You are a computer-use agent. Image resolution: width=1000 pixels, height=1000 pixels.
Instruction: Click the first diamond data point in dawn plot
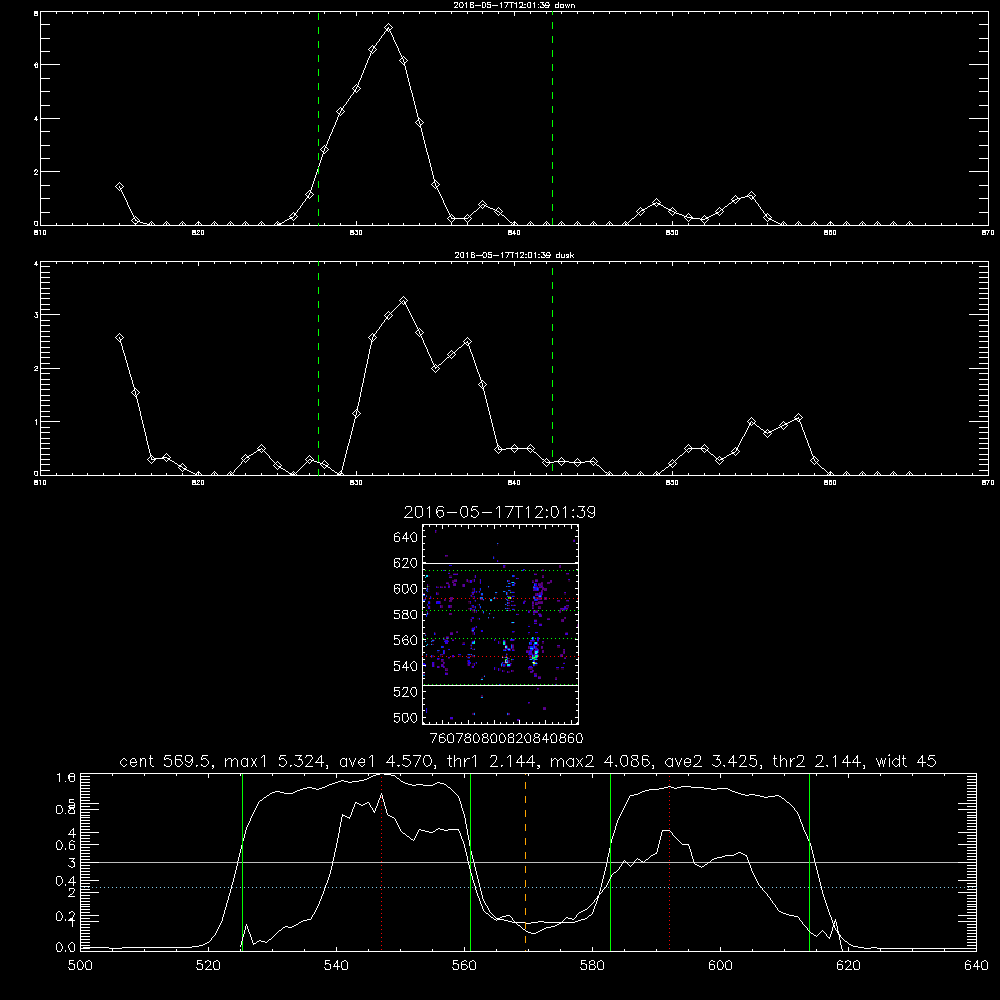coord(119,187)
